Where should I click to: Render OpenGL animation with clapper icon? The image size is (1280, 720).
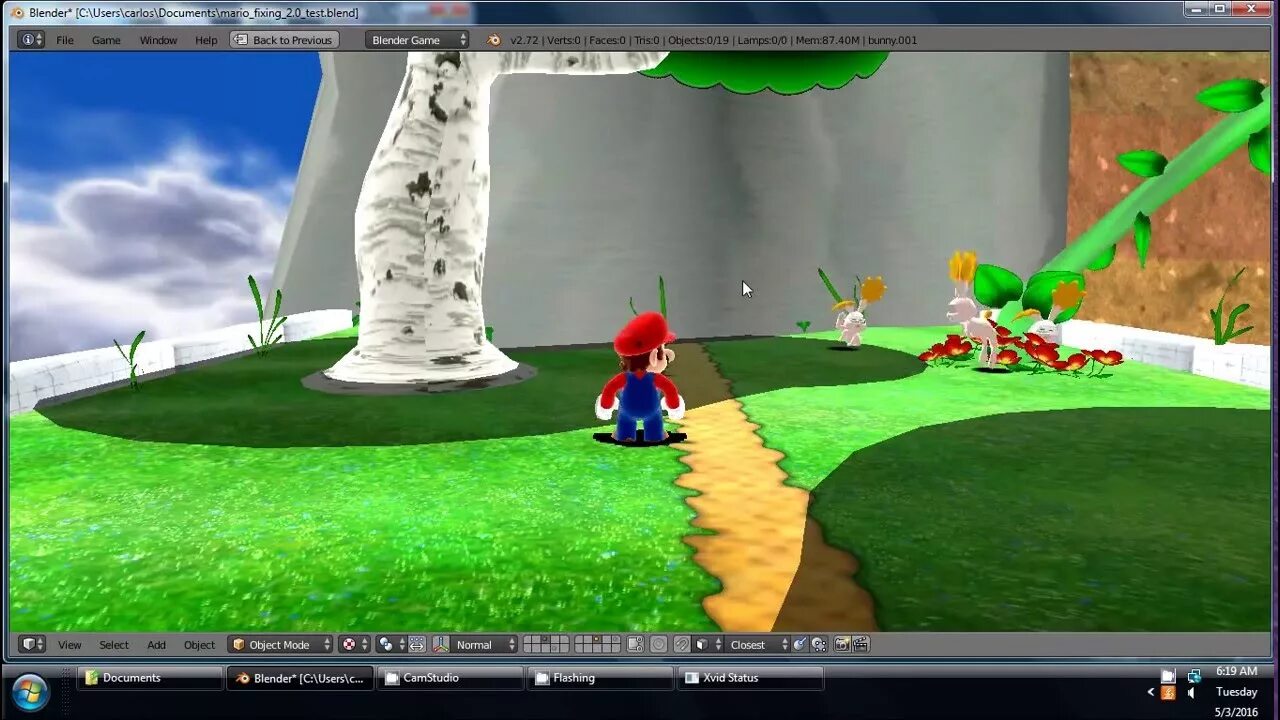(861, 645)
